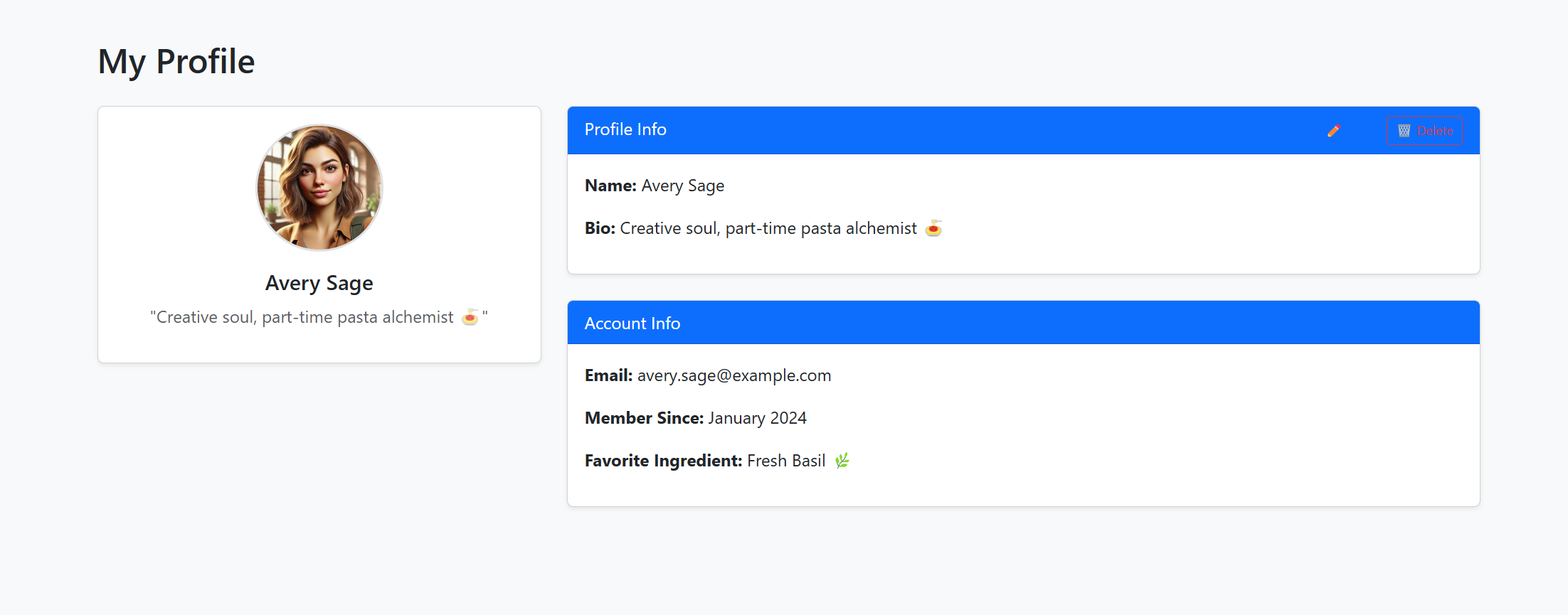The image size is (1568, 615).
Task: Click the Profile Info header title
Action: [625, 129]
